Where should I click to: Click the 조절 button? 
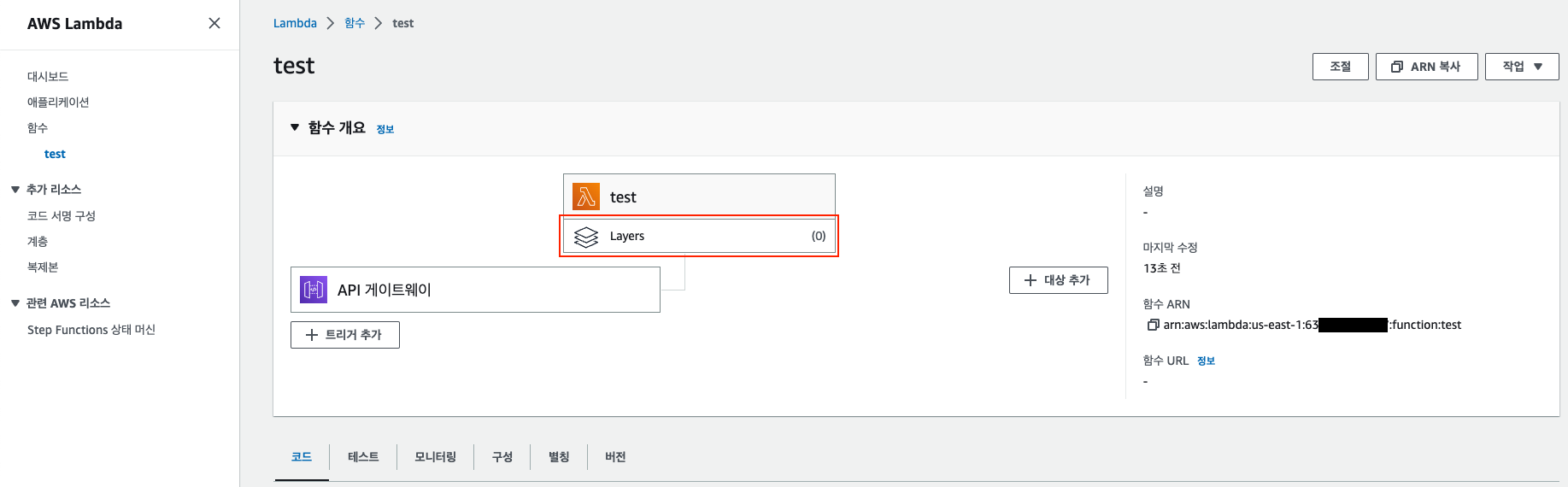(1340, 67)
